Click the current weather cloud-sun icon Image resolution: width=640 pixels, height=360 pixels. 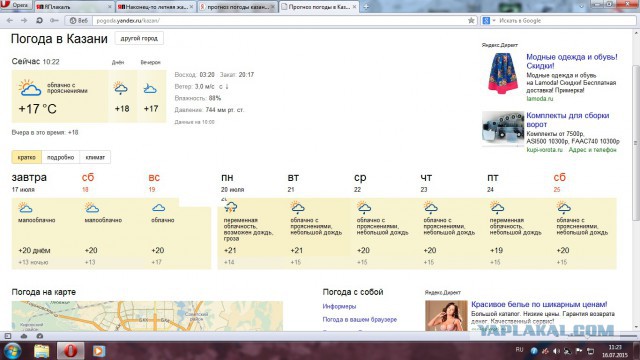pos(30,88)
